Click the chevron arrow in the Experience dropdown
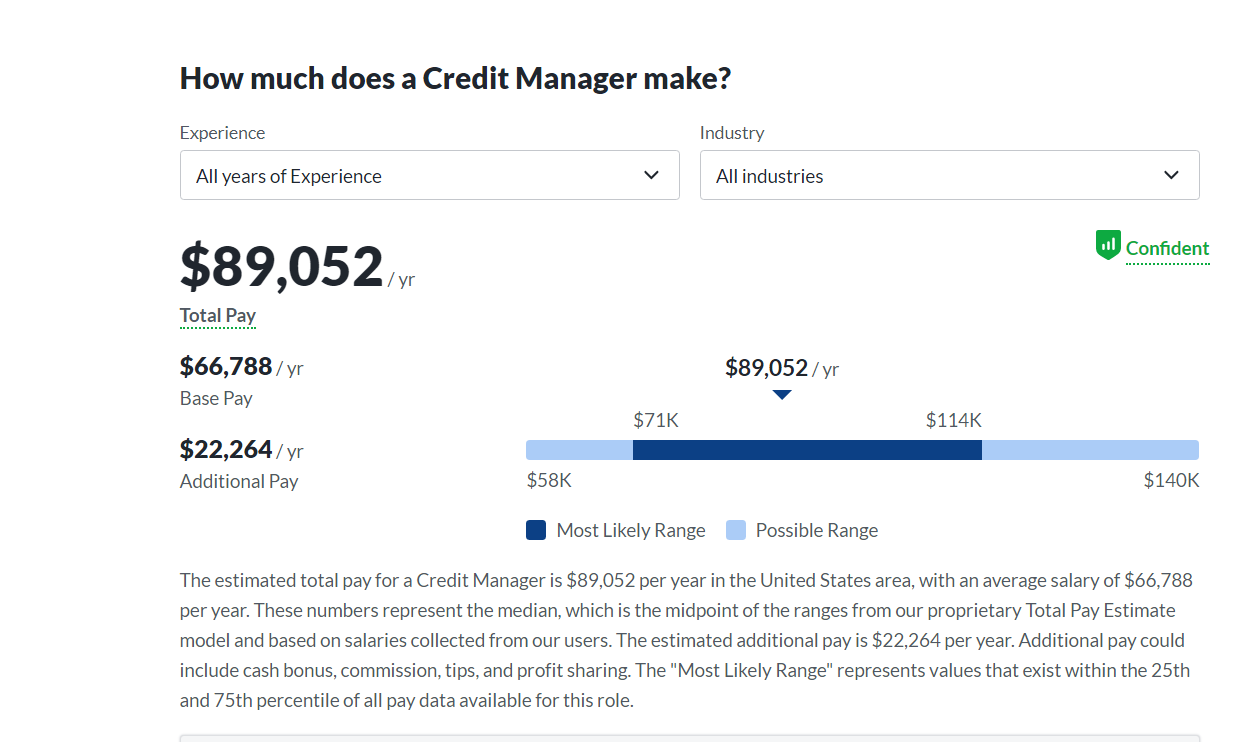 (x=651, y=175)
